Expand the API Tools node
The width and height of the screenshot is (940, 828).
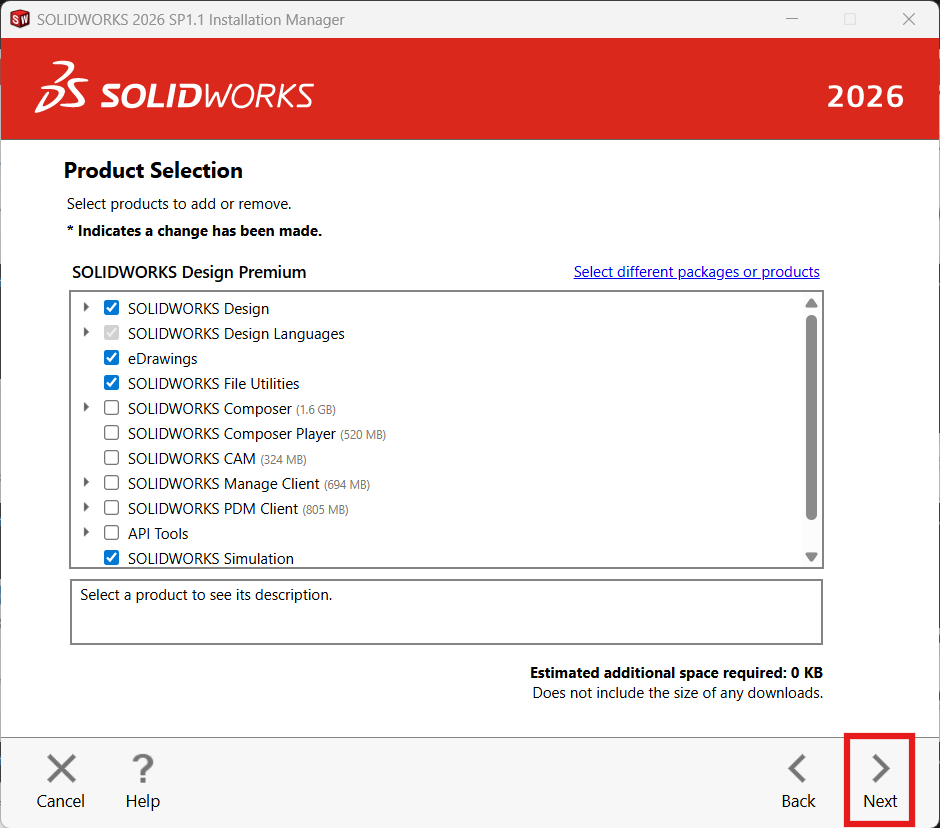[x=86, y=533]
